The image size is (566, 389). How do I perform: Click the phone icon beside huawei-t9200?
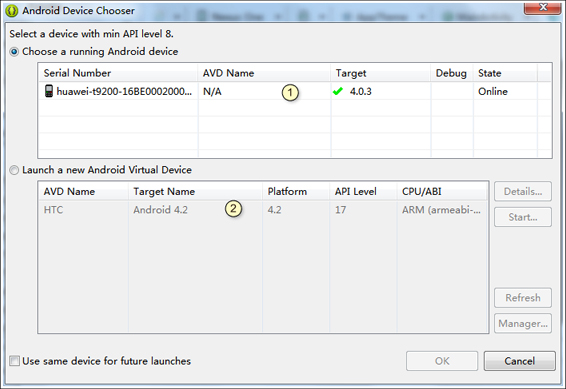point(49,91)
